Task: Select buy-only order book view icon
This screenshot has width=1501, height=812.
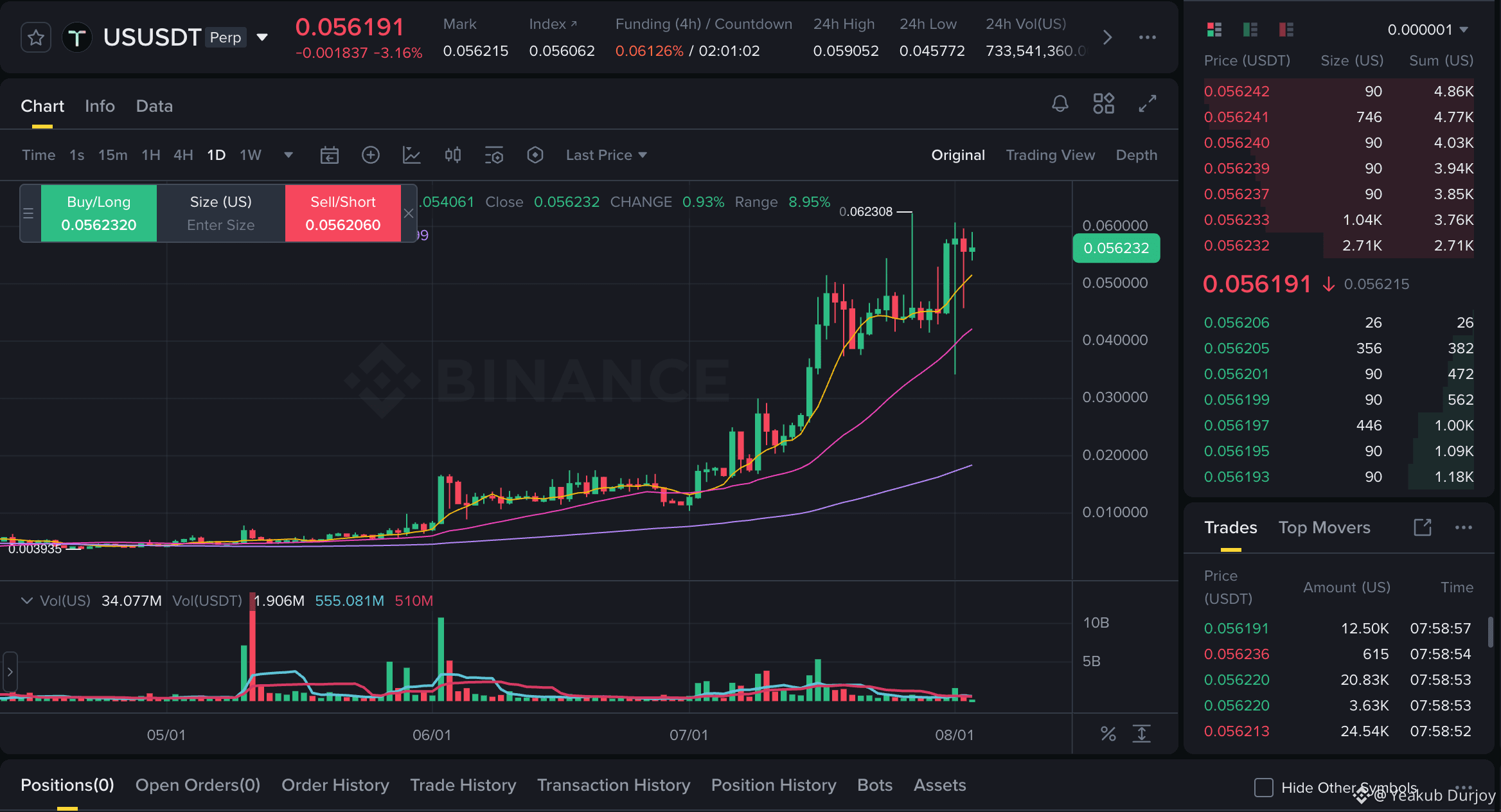Action: (x=1250, y=30)
